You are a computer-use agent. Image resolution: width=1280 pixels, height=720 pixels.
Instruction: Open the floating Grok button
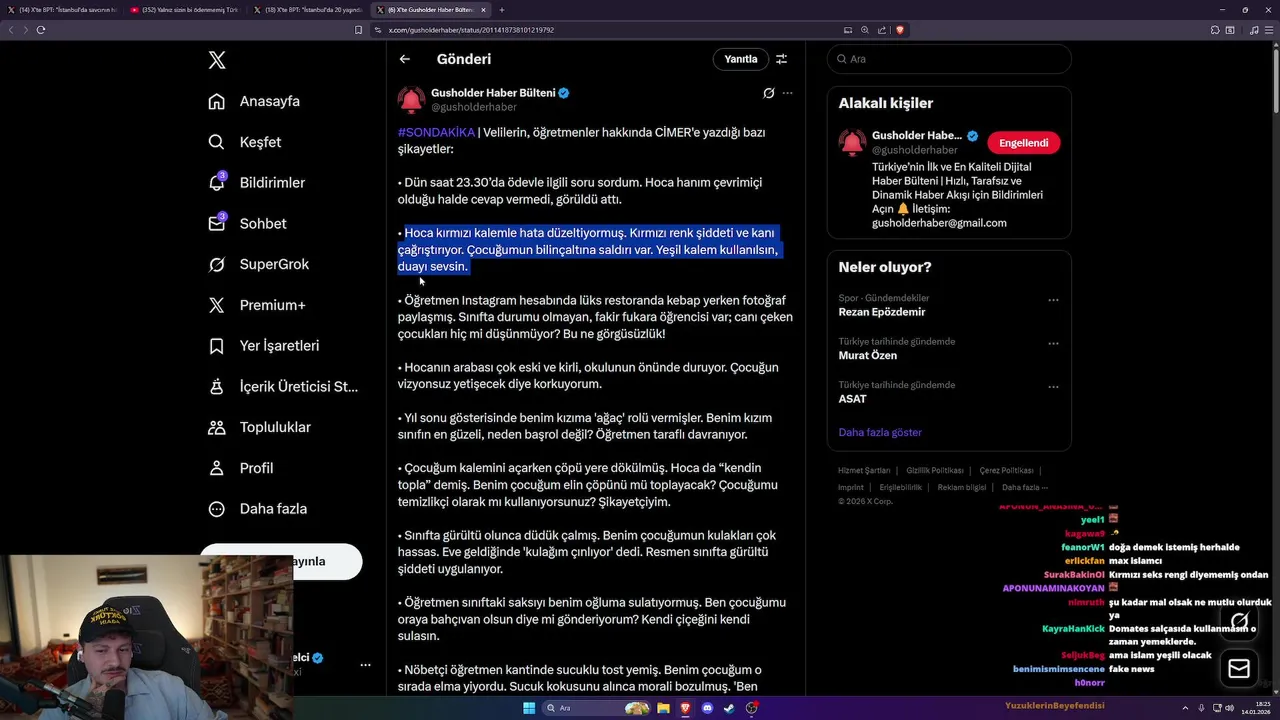click(x=1239, y=621)
